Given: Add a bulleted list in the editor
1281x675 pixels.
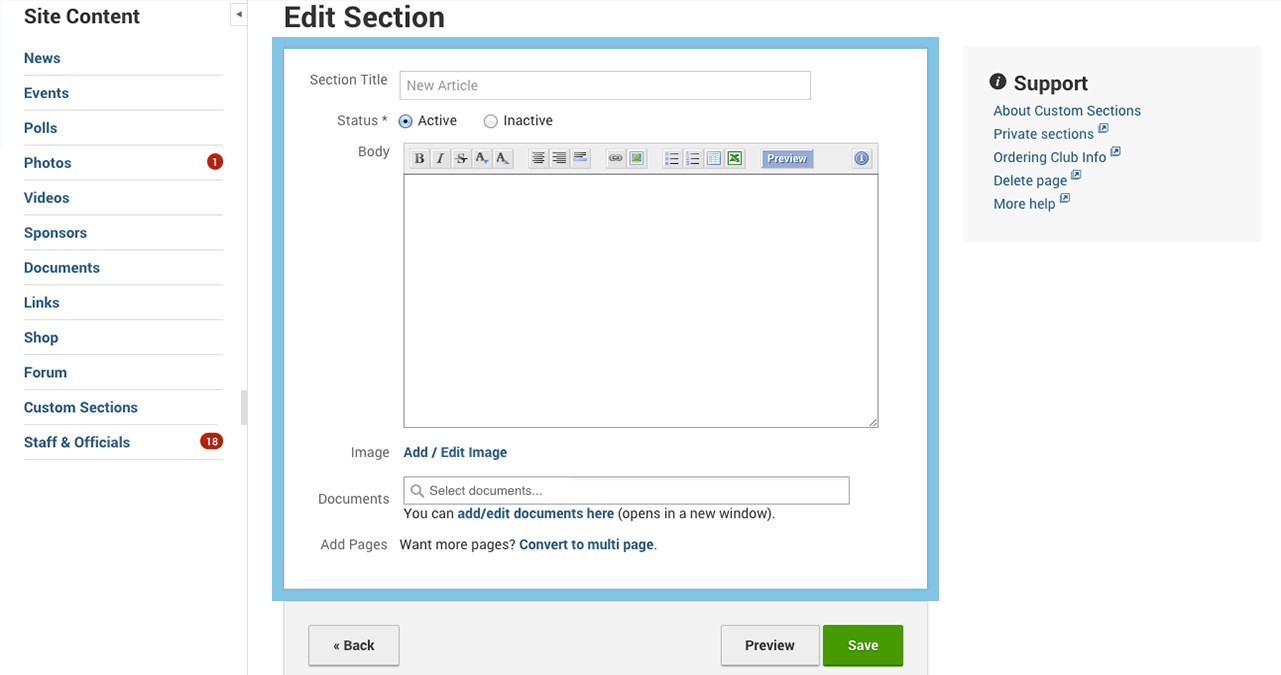Looking at the screenshot, I should (672, 159).
